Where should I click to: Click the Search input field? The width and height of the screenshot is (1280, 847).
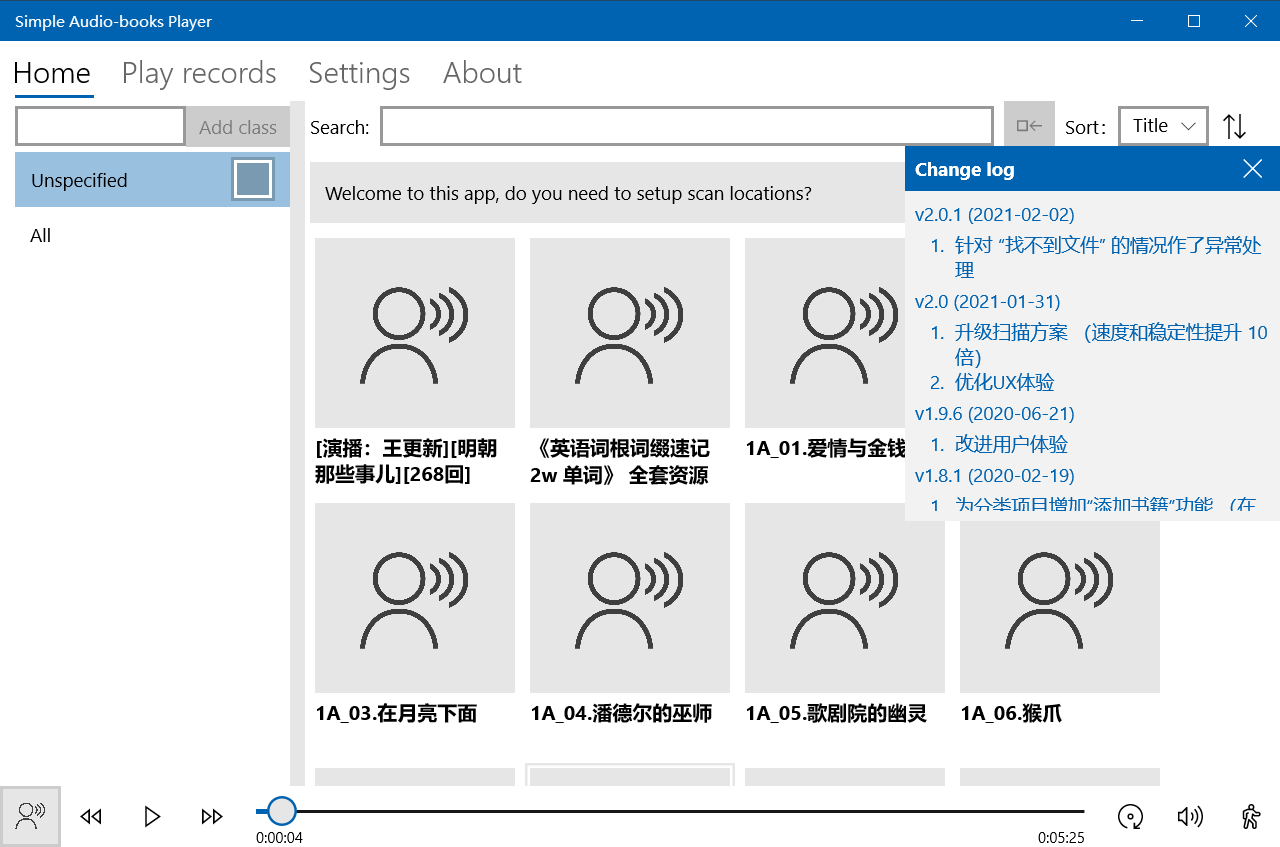point(686,126)
